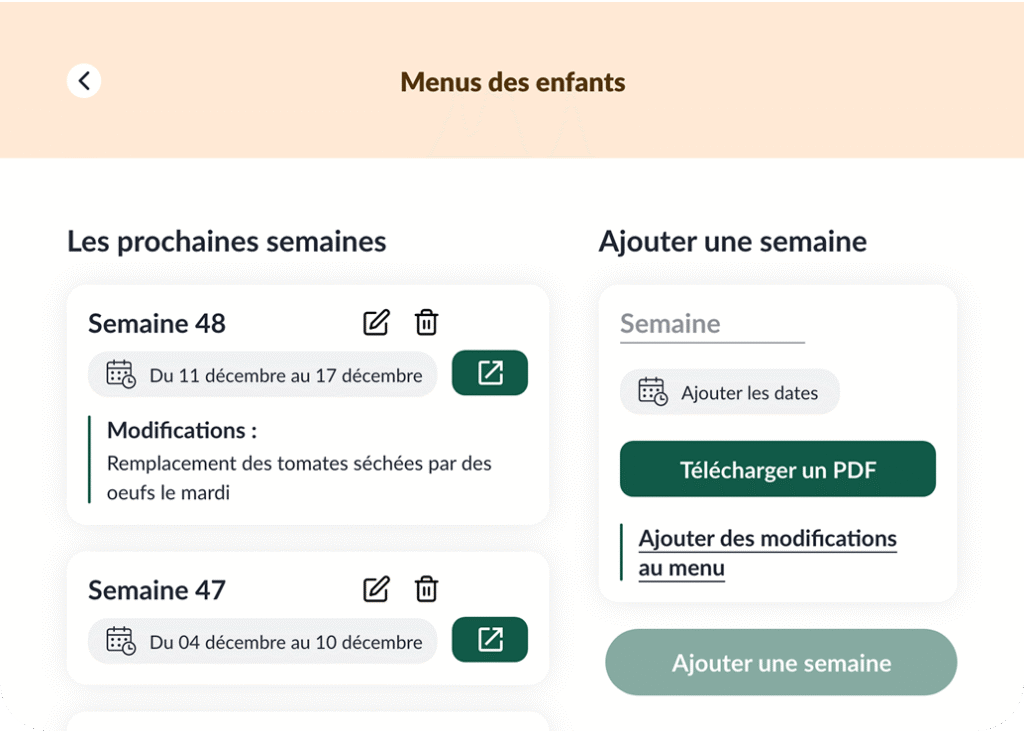Delete Semaine 47 using the trash icon
The height and width of the screenshot is (731, 1024).
click(426, 589)
